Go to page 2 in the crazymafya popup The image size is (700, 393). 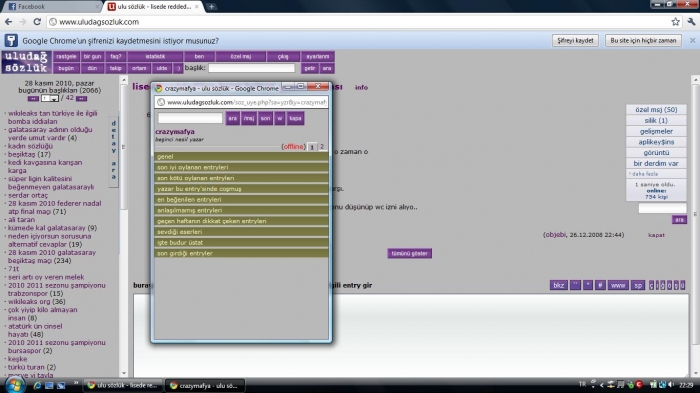322,146
